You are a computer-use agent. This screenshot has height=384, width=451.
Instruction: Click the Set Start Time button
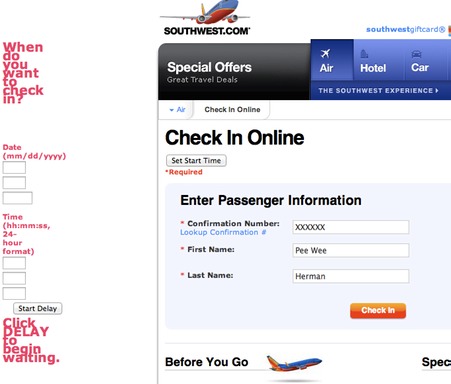point(196,161)
